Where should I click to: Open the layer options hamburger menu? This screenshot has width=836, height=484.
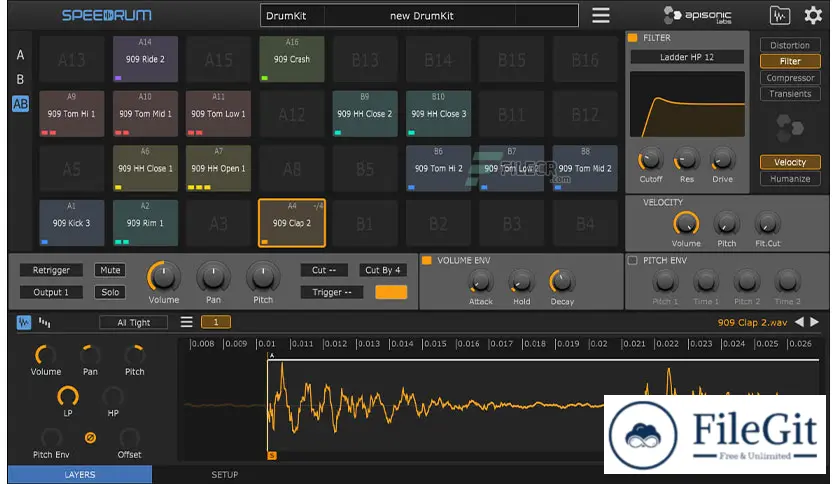186,322
